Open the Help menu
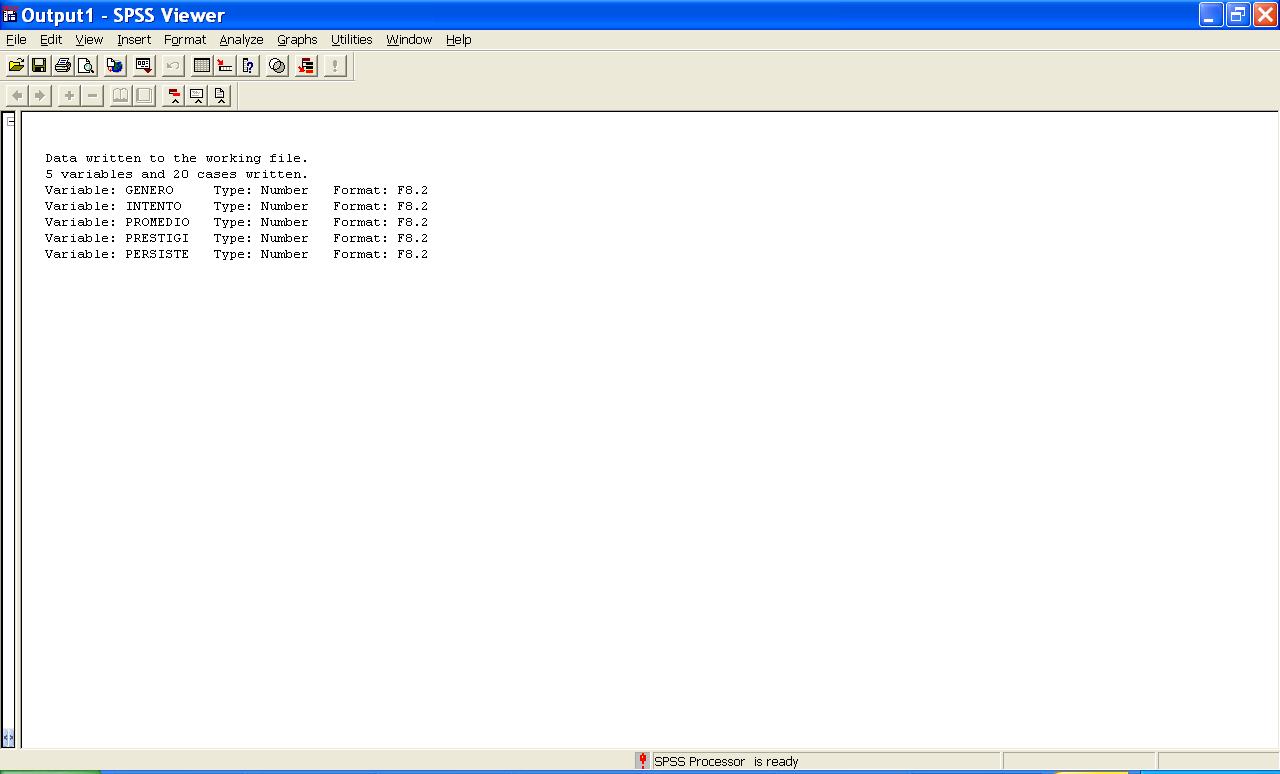This screenshot has height=774, width=1280. [459, 40]
